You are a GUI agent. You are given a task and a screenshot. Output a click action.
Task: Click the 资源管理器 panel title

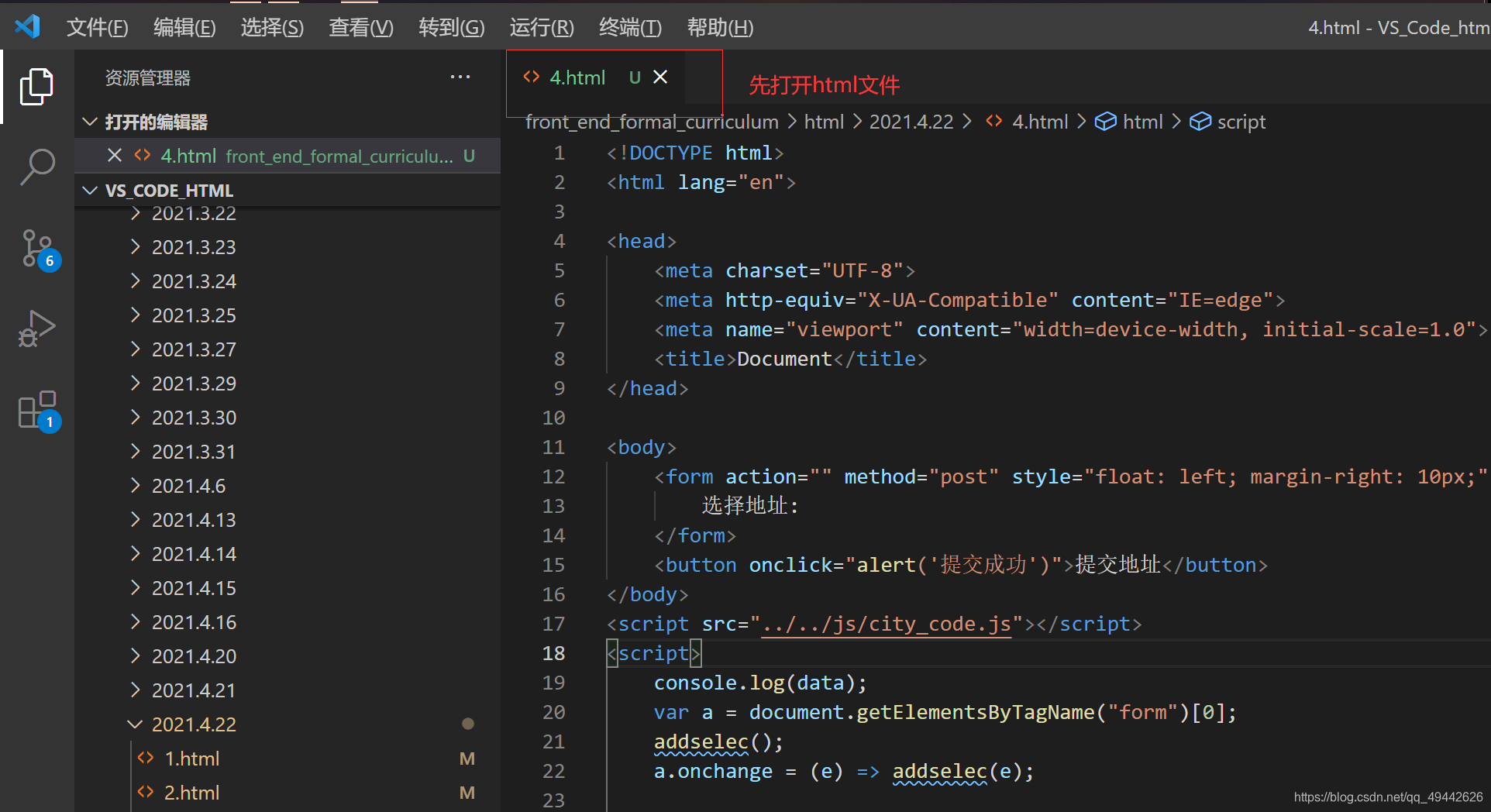click(148, 77)
